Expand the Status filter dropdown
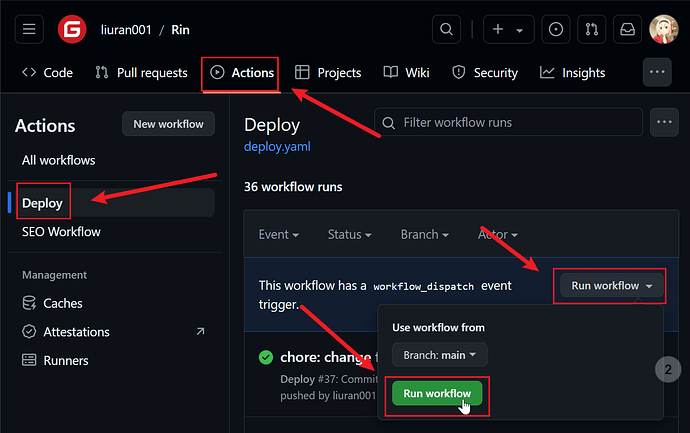 tap(349, 235)
